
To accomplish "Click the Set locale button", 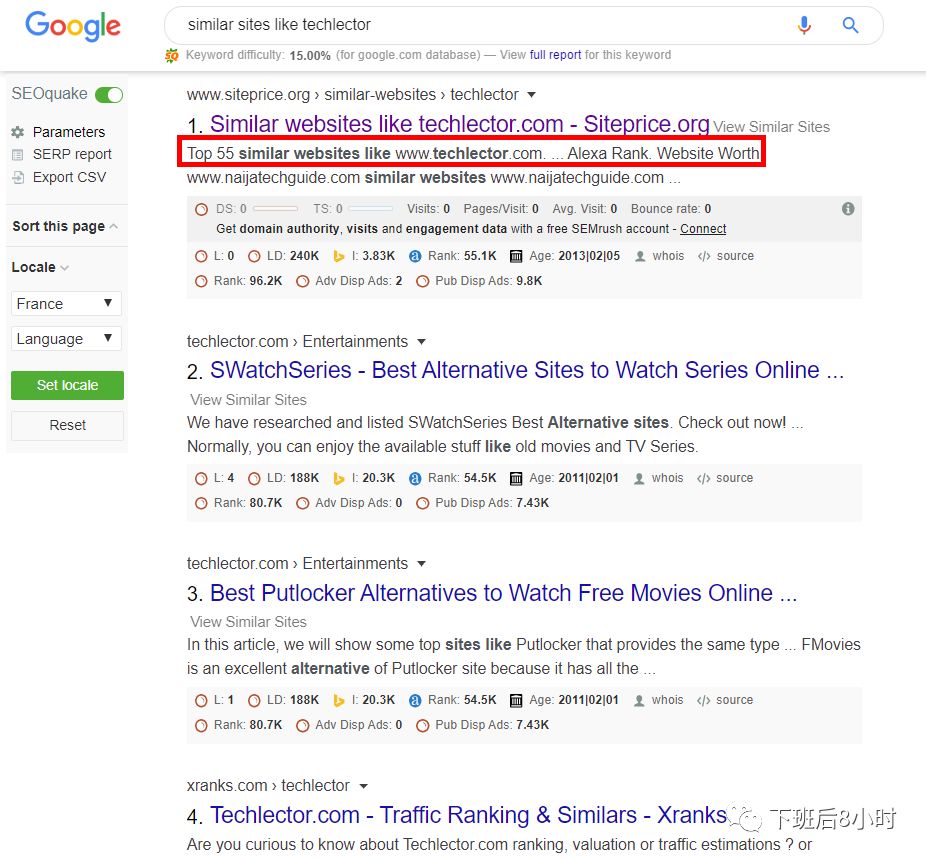I will [x=67, y=385].
